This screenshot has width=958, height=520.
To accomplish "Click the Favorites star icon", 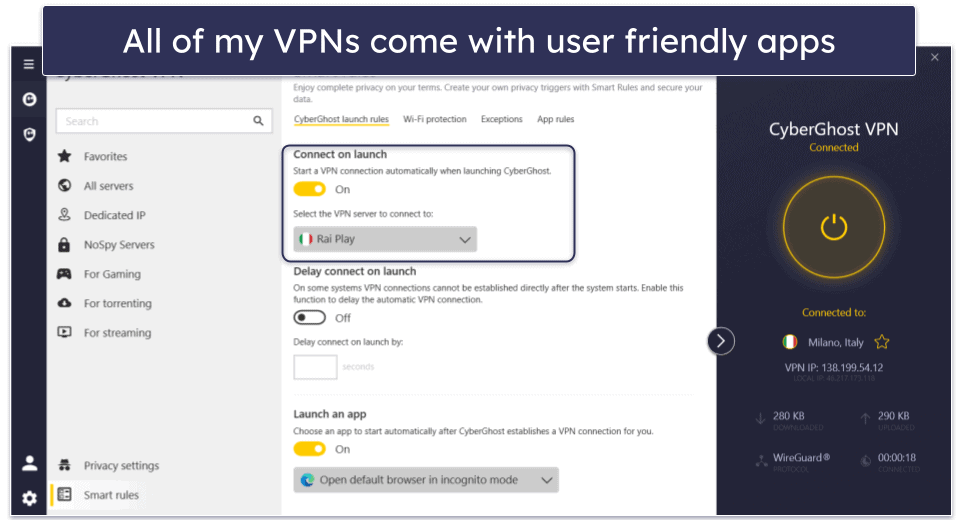I will point(64,156).
